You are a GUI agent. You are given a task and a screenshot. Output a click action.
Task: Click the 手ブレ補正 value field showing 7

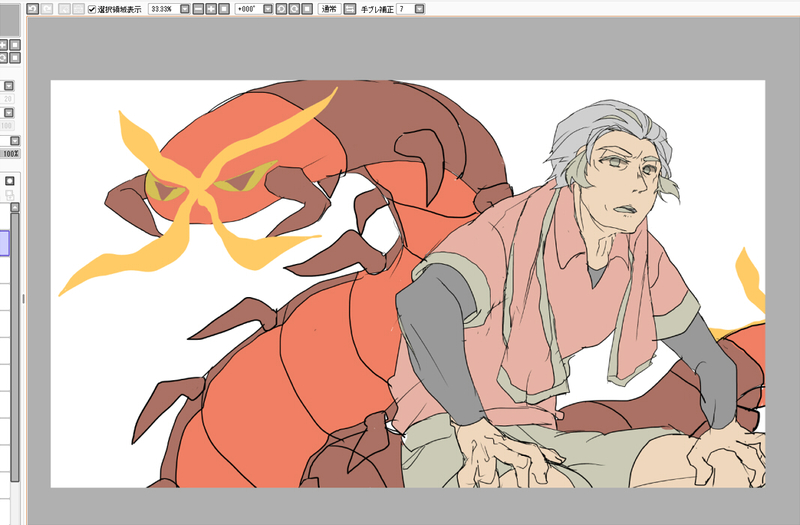[x=405, y=9]
